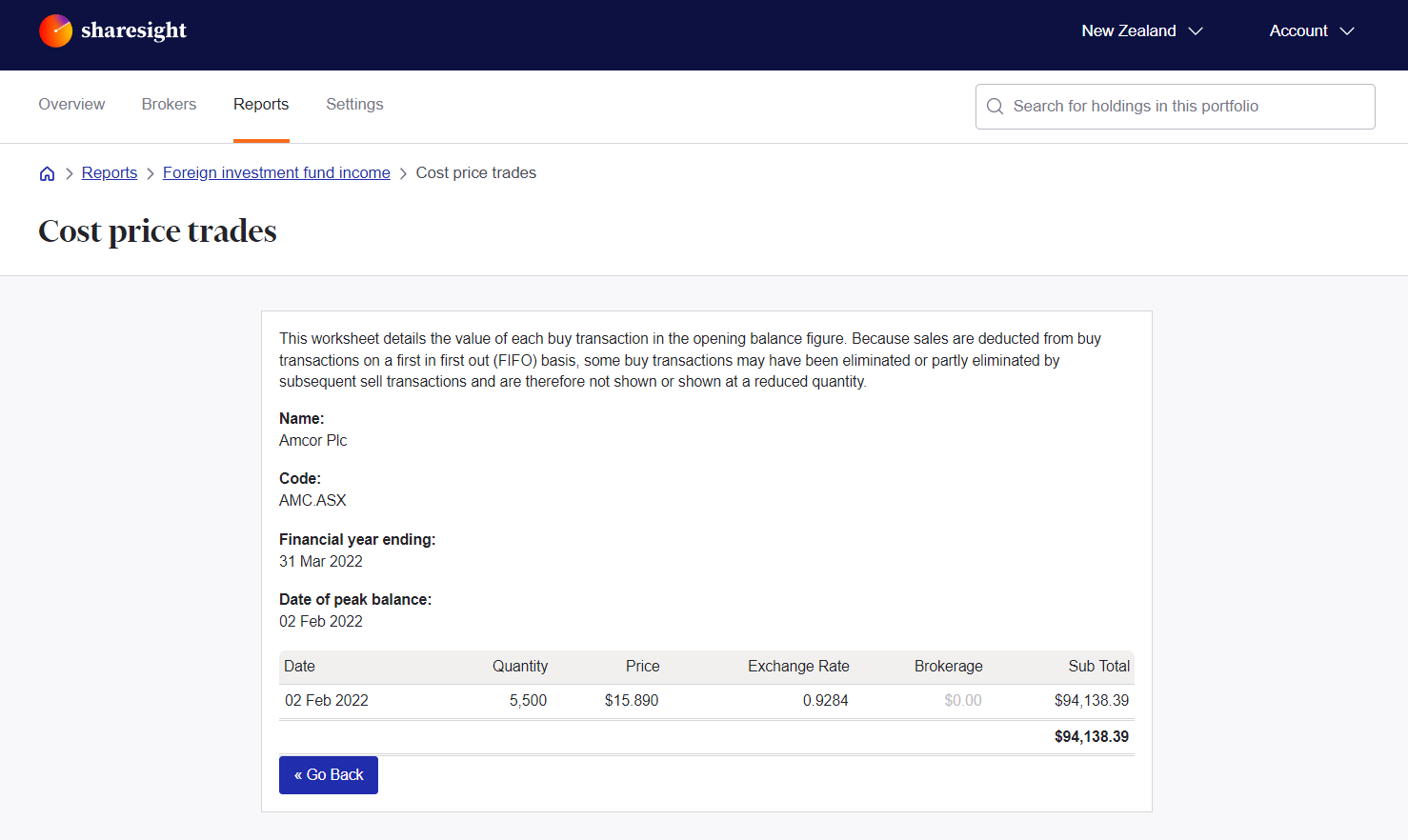Click the Sharesight logo

tap(112, 30)
